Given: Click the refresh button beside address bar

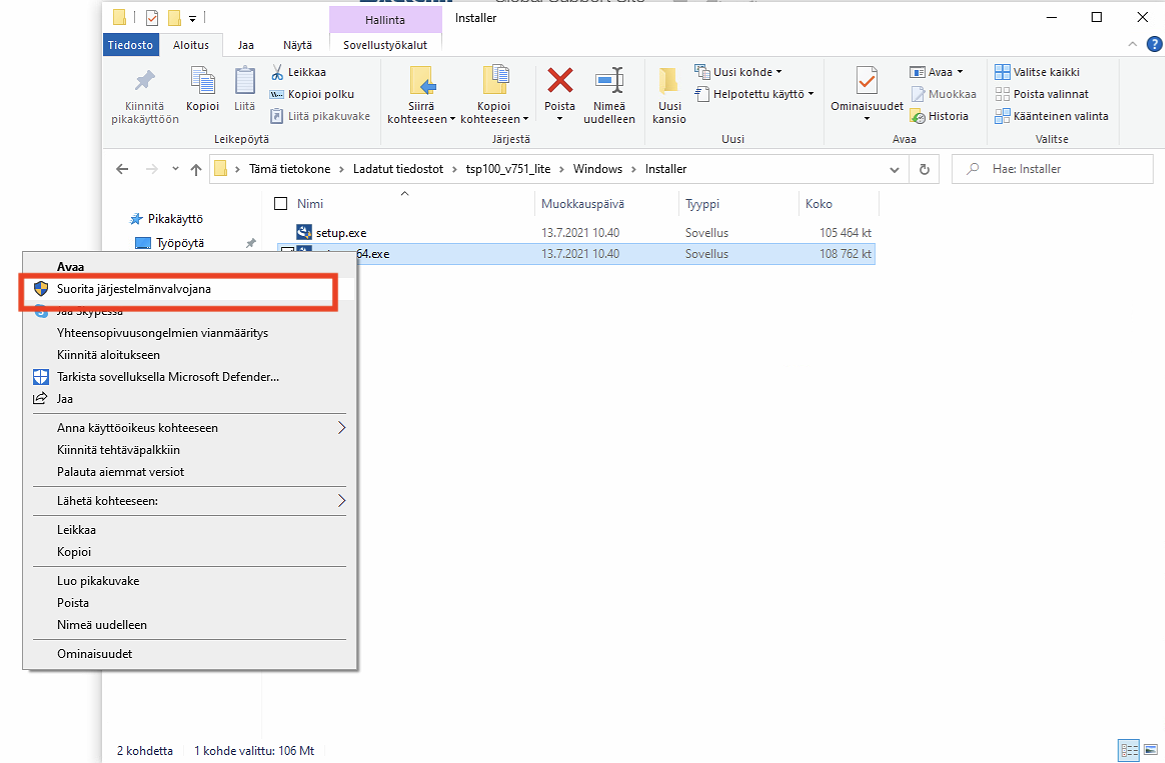Looking at the screenshot, I should click(x=924, y=169).
